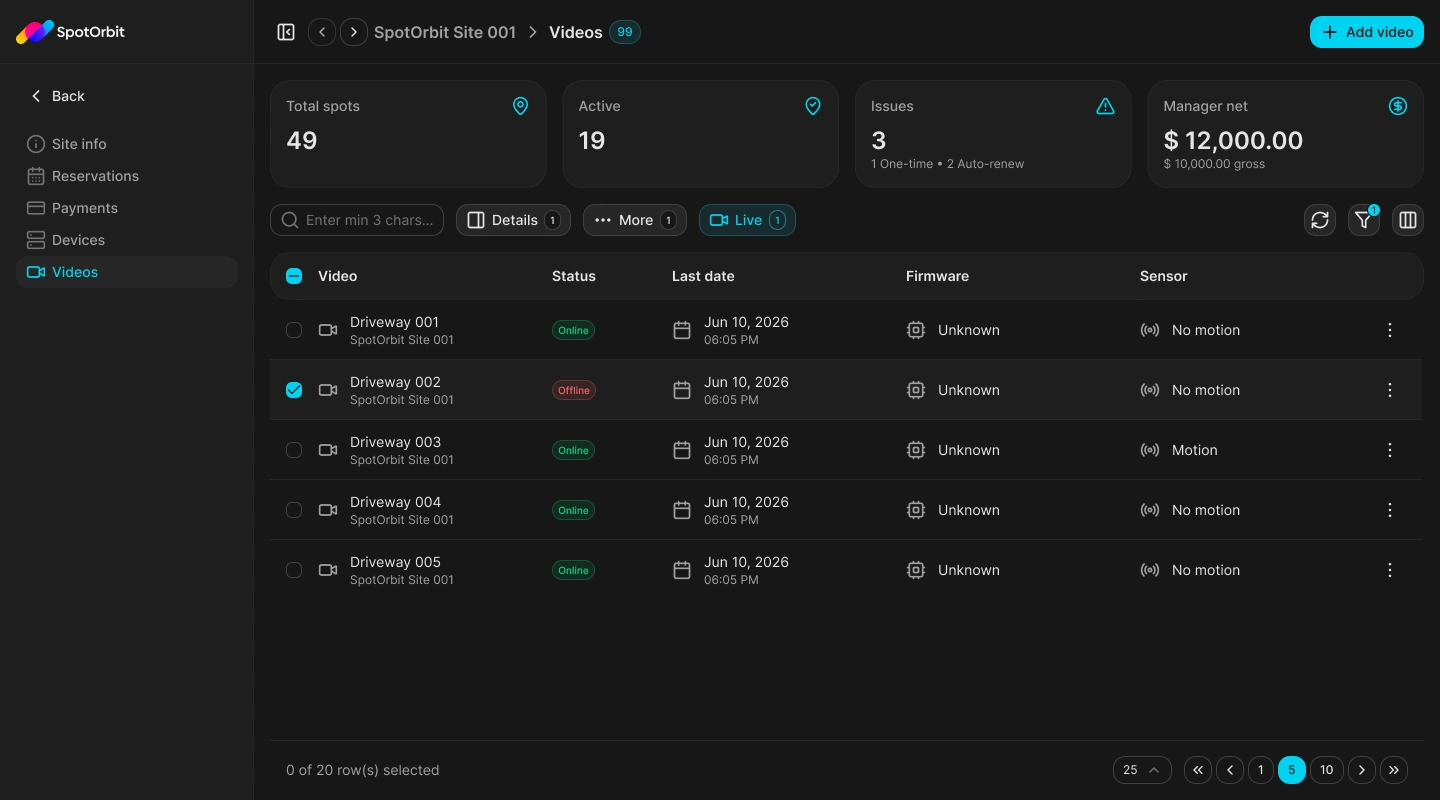
Task: Open the column layout settings
Action: (1408, 220)
